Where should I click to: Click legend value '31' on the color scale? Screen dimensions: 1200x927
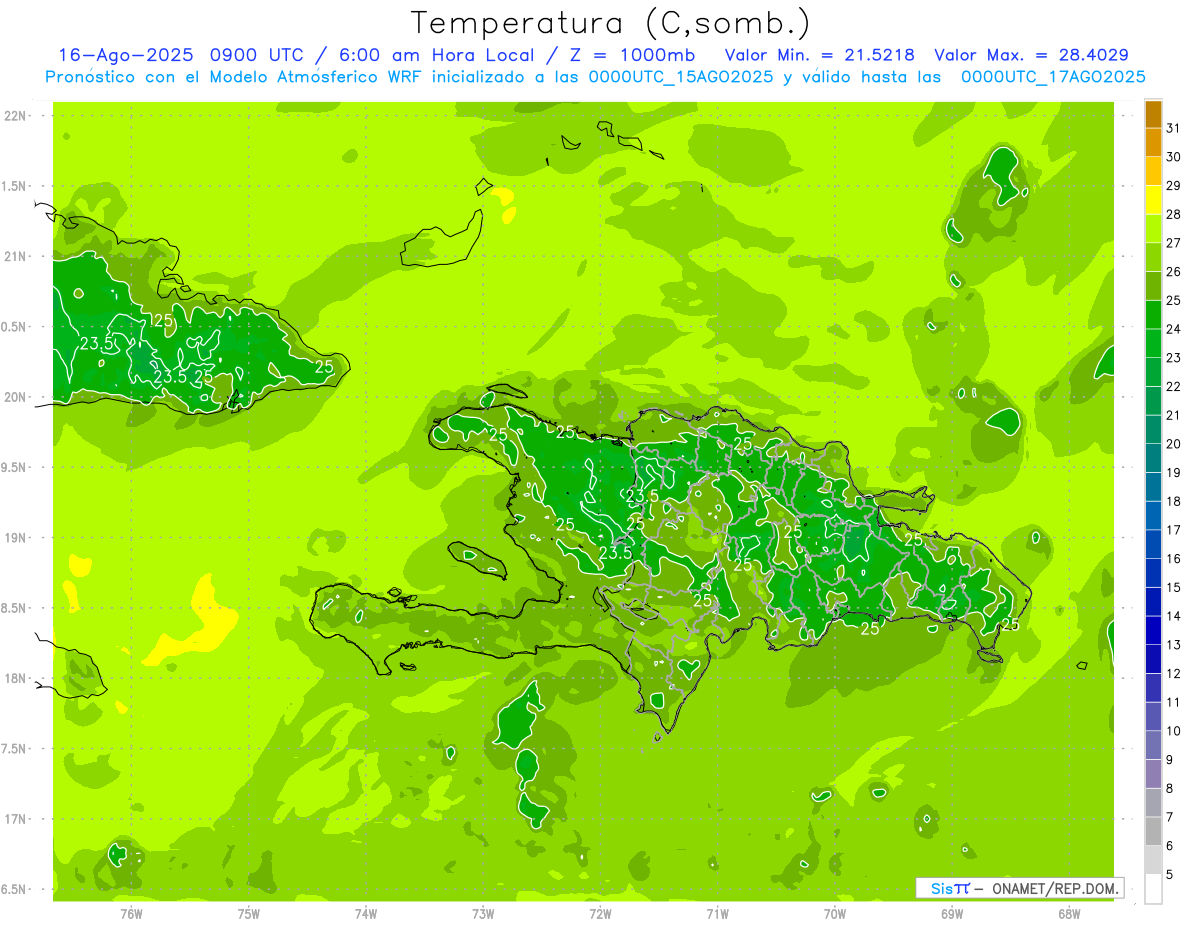click(1173, 128)
